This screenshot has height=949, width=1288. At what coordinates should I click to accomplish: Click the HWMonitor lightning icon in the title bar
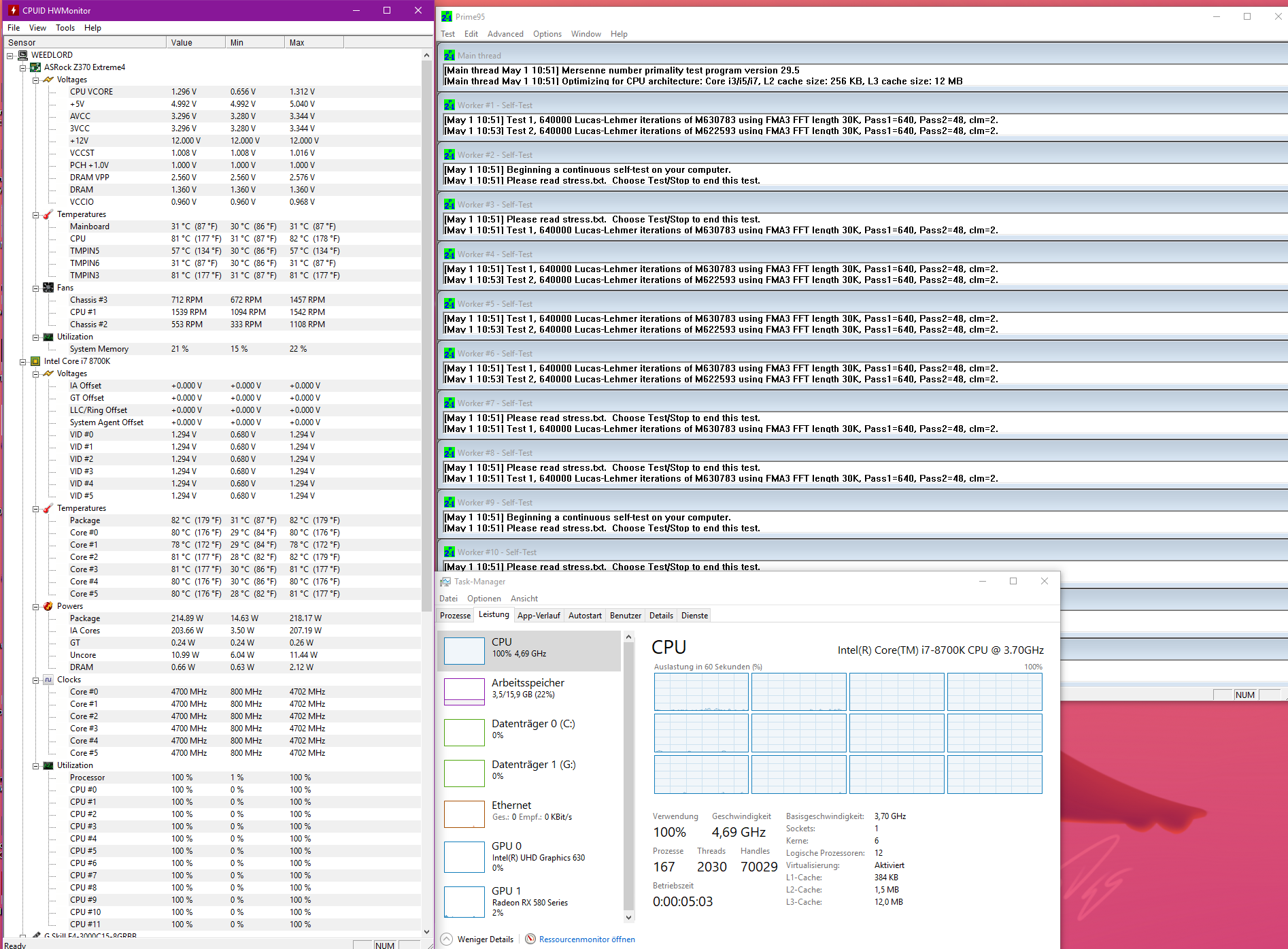click(x=12, y=10)
